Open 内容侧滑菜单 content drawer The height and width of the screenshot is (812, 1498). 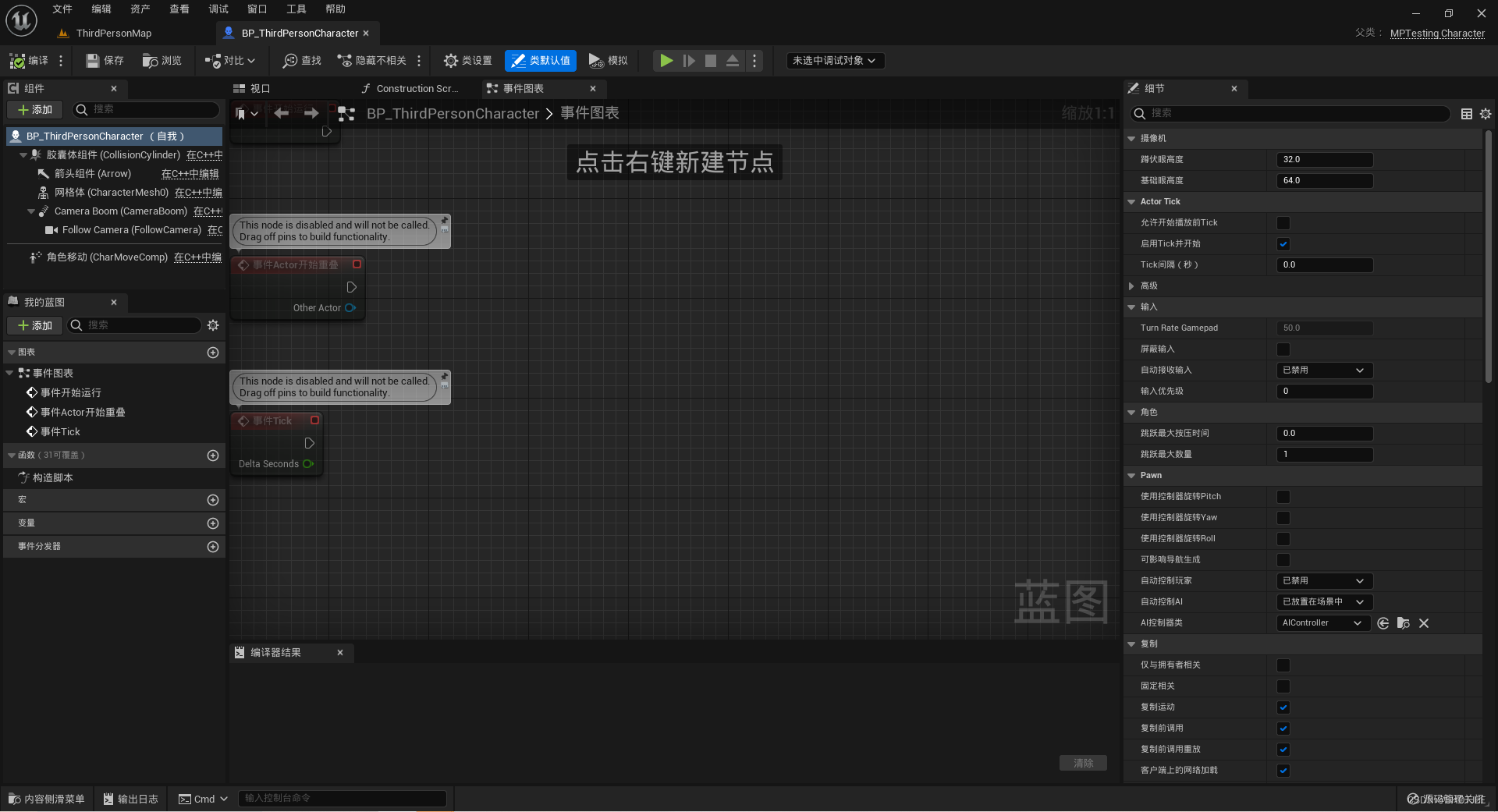[47, 799]
